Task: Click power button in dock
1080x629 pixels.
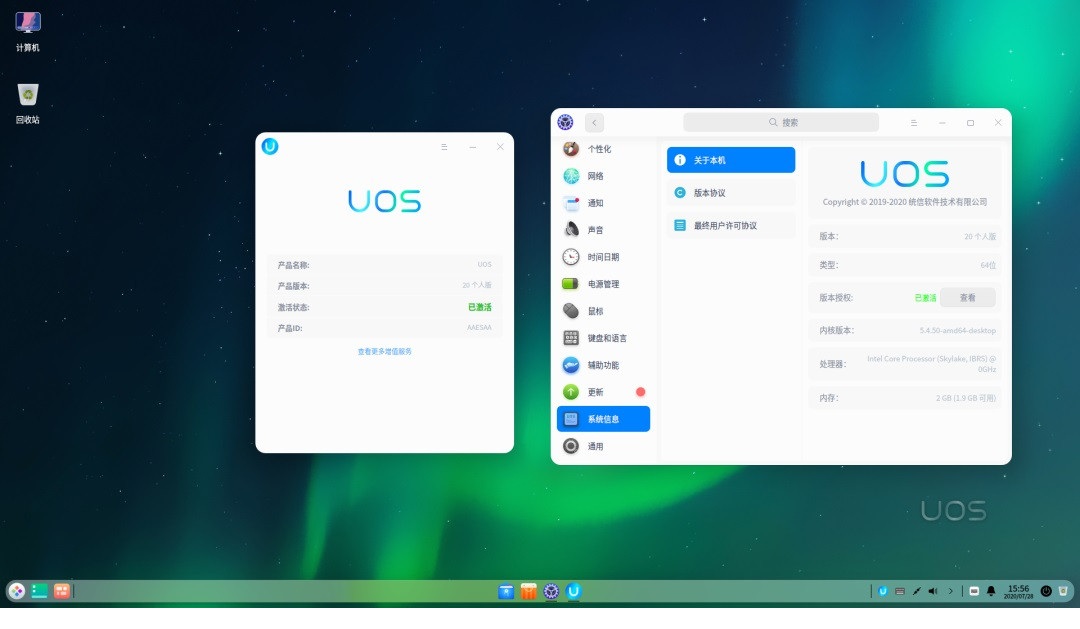Action: click(x=1046, y=591)
